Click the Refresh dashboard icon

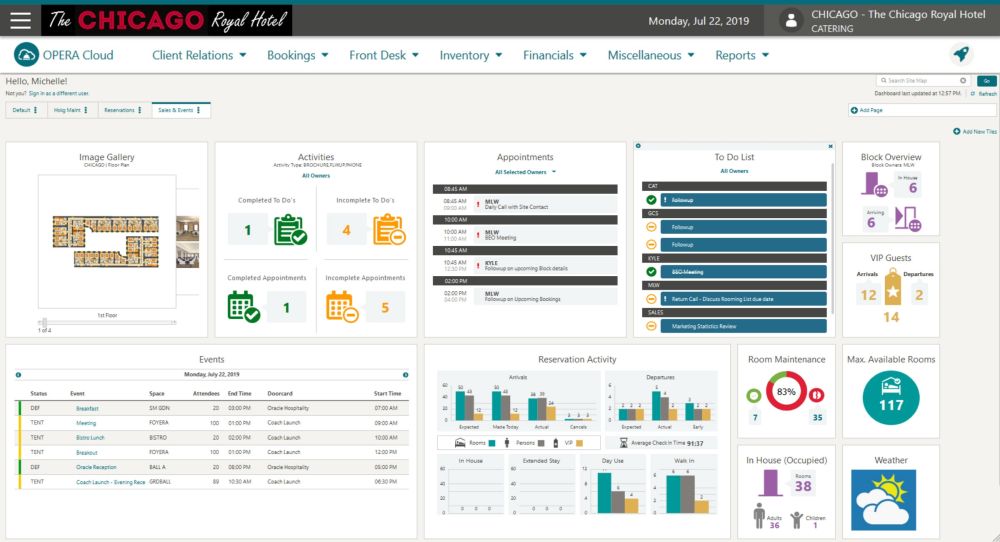tap(973, 94)
